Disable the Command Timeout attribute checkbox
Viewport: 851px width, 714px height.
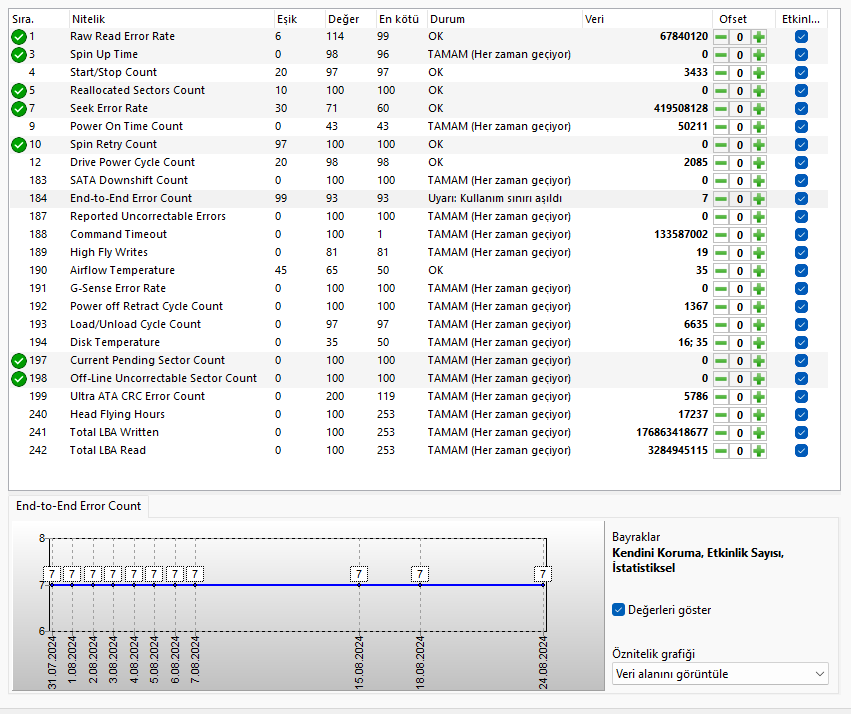click(801, 235)
